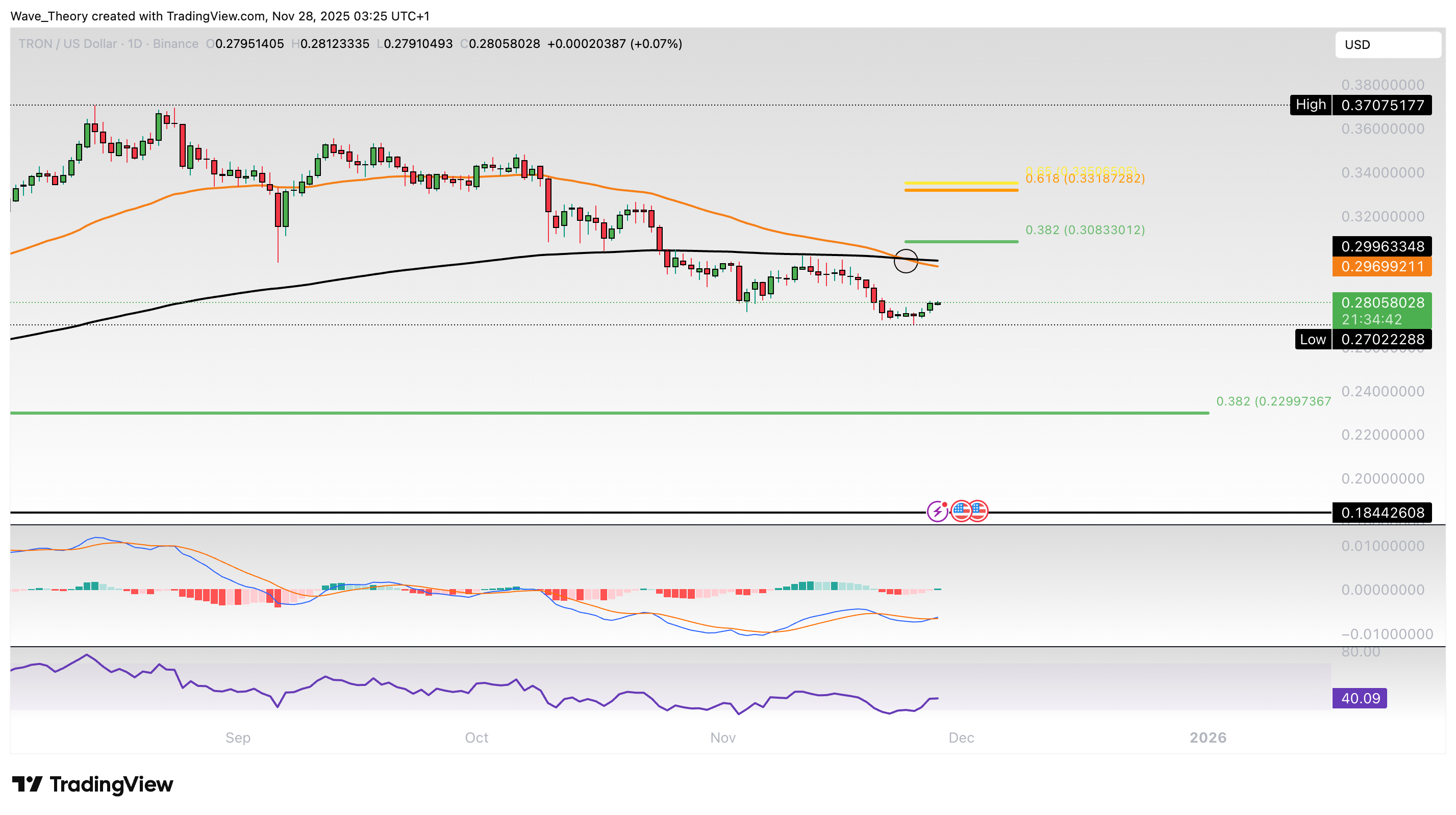
Task: Open the 1D timeframe selector in the chart legend
Action: pyautogui.click(x=135, y=43)
